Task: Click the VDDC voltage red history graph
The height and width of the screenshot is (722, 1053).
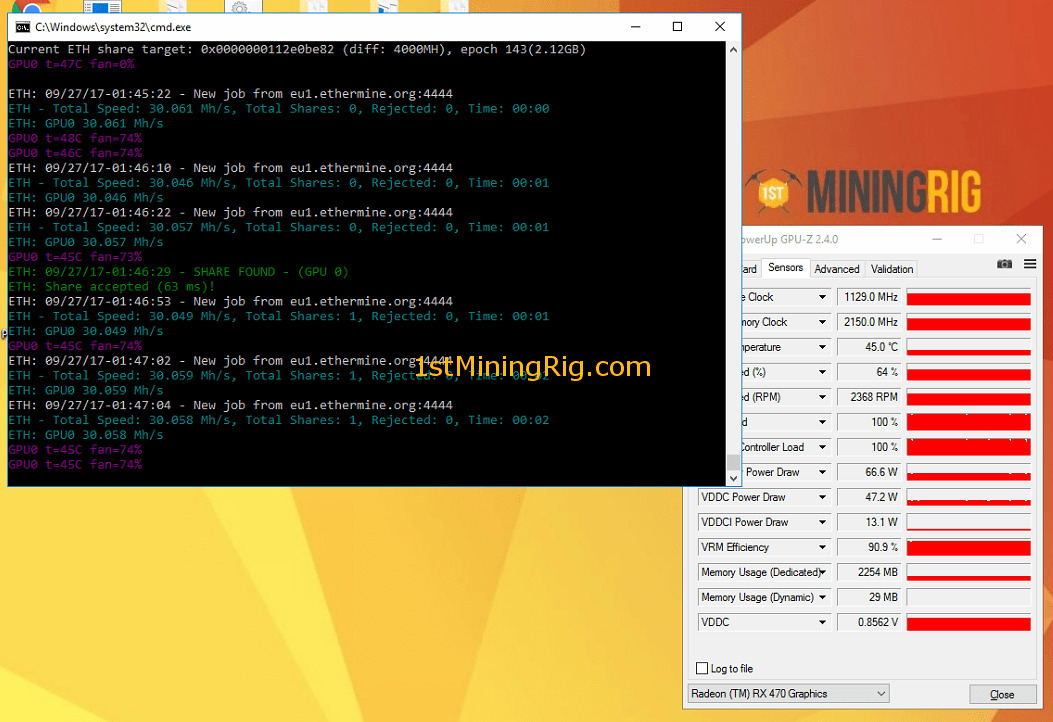Action: point(968,622)
